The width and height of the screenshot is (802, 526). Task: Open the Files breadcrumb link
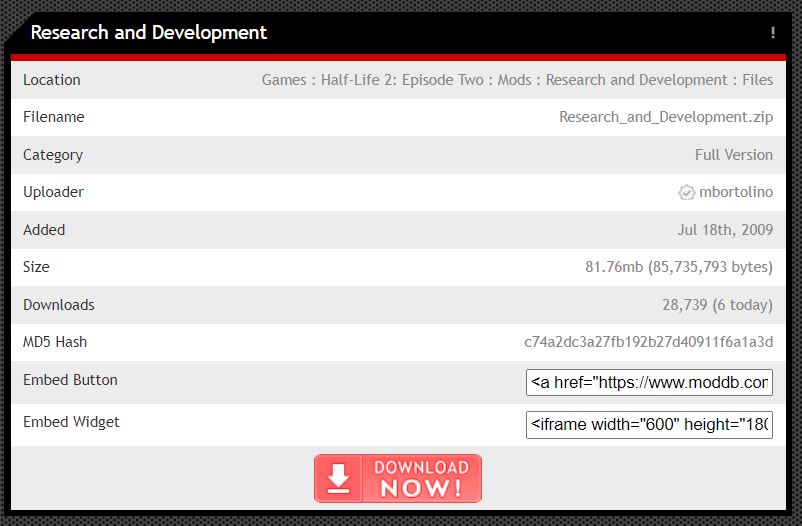[758, 80]
